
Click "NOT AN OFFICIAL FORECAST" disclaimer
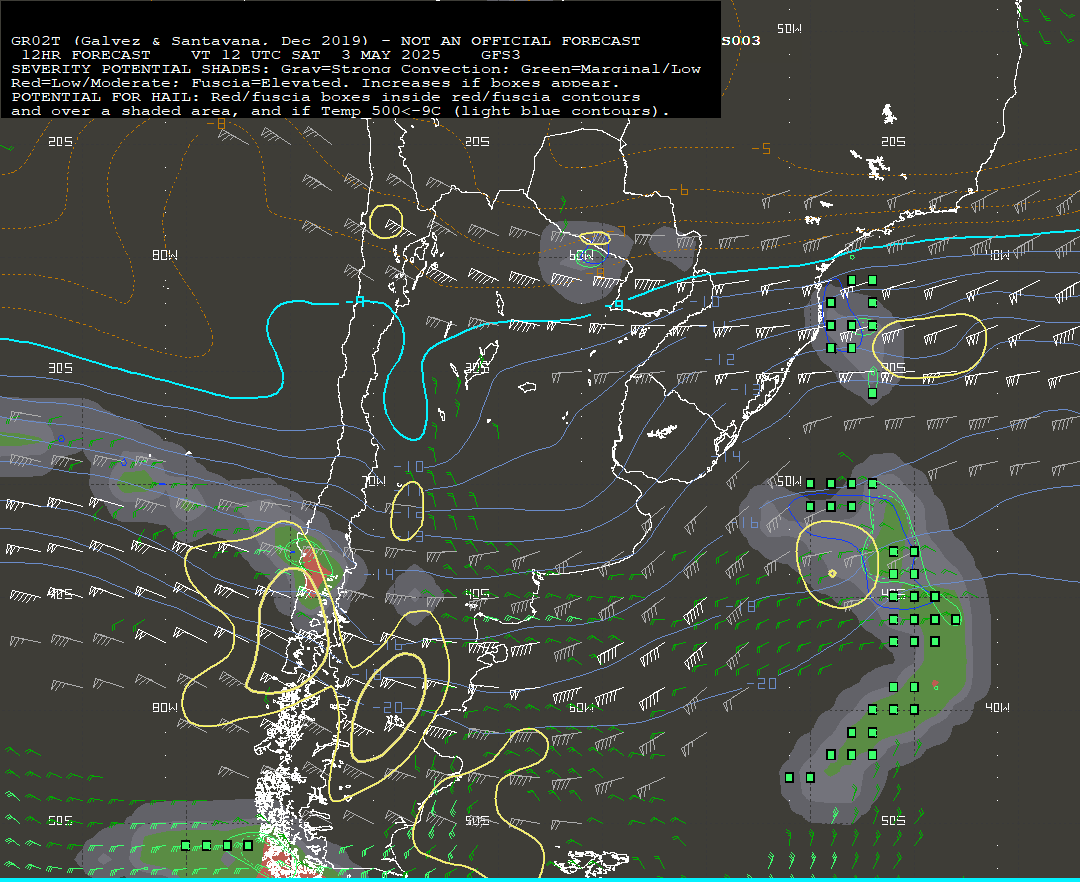[520, 41]
